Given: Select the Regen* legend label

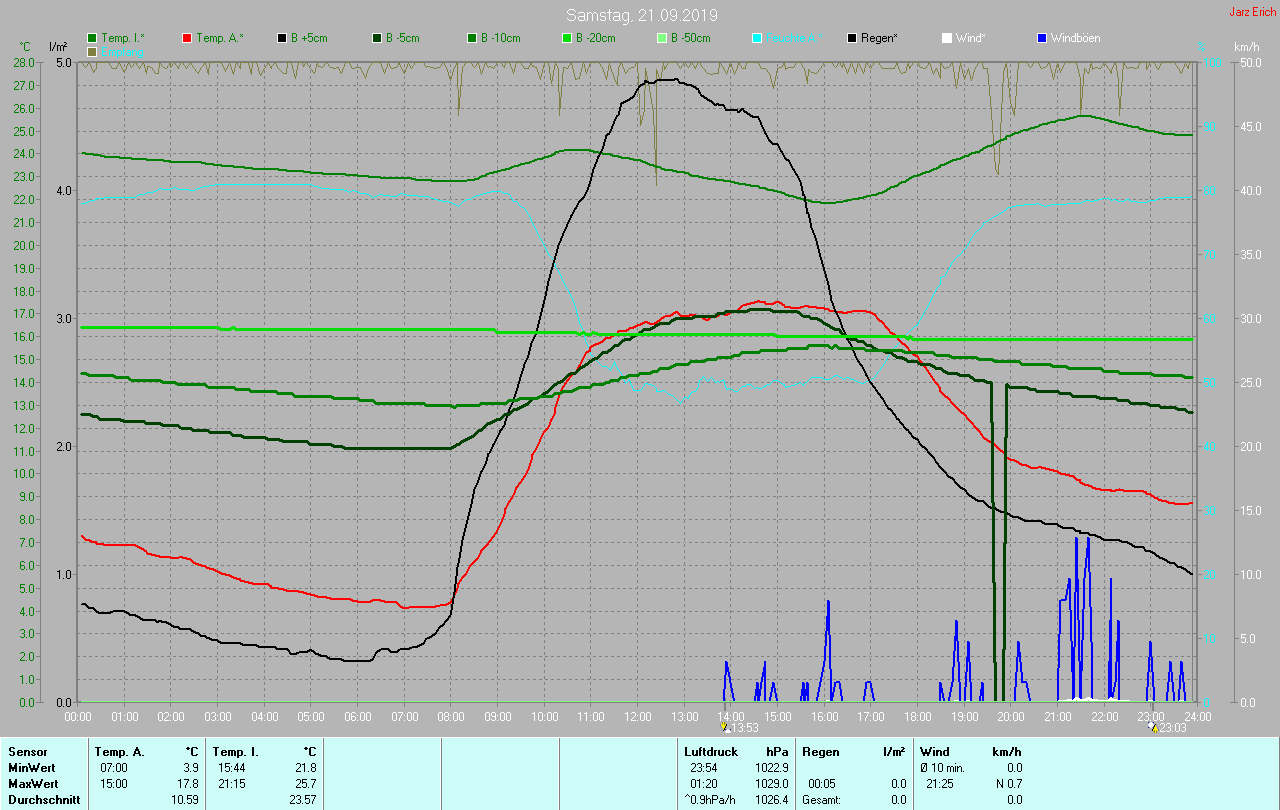Looking at the screenshot, I should pyautogui.click(x=879, y=38).
